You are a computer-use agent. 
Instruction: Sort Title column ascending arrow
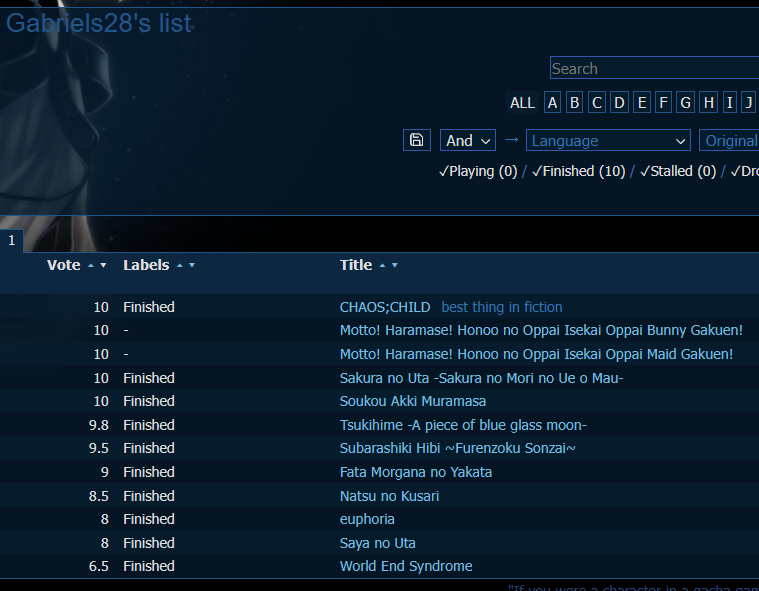click(382, 265)
